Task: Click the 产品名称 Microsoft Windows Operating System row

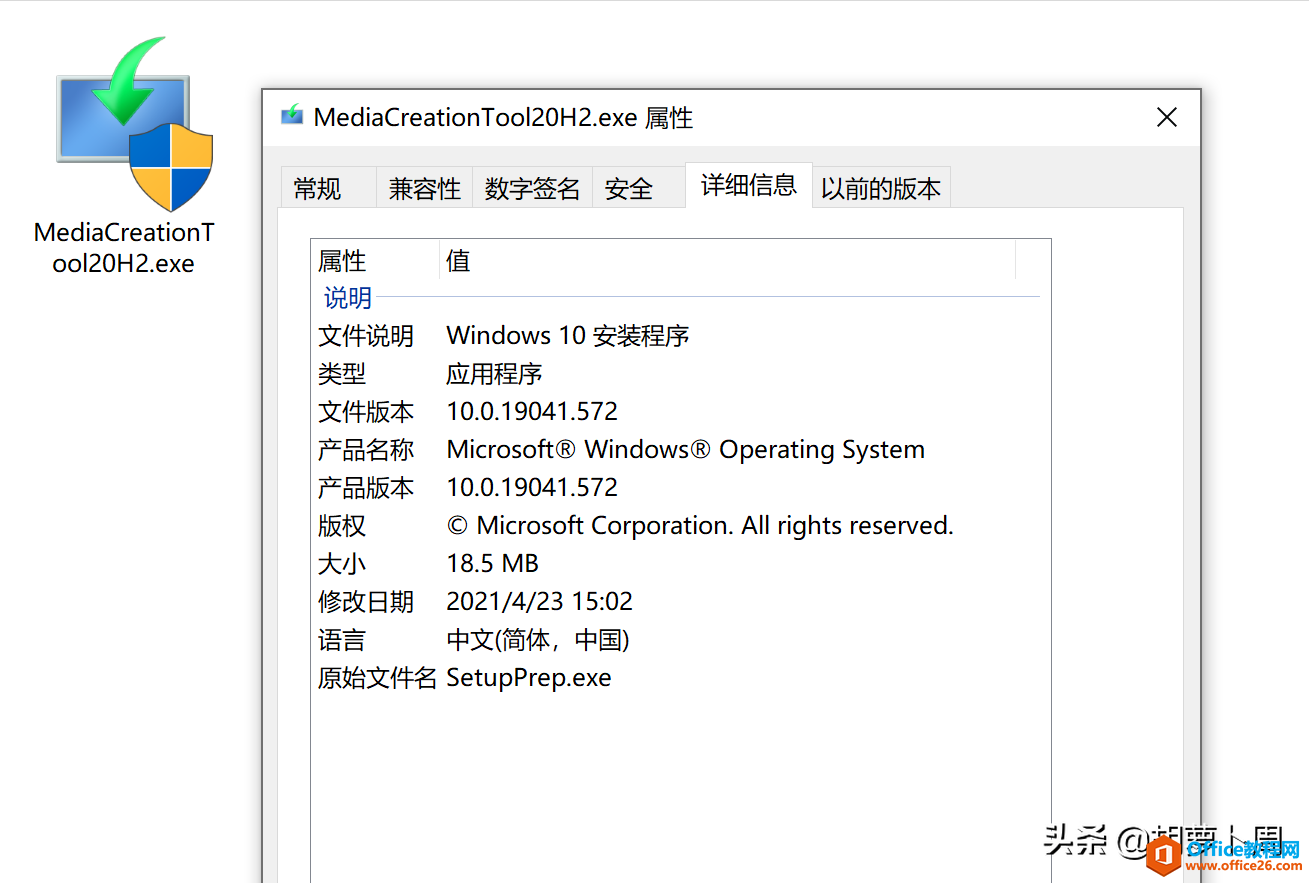Action: click(x=685, y=450)
